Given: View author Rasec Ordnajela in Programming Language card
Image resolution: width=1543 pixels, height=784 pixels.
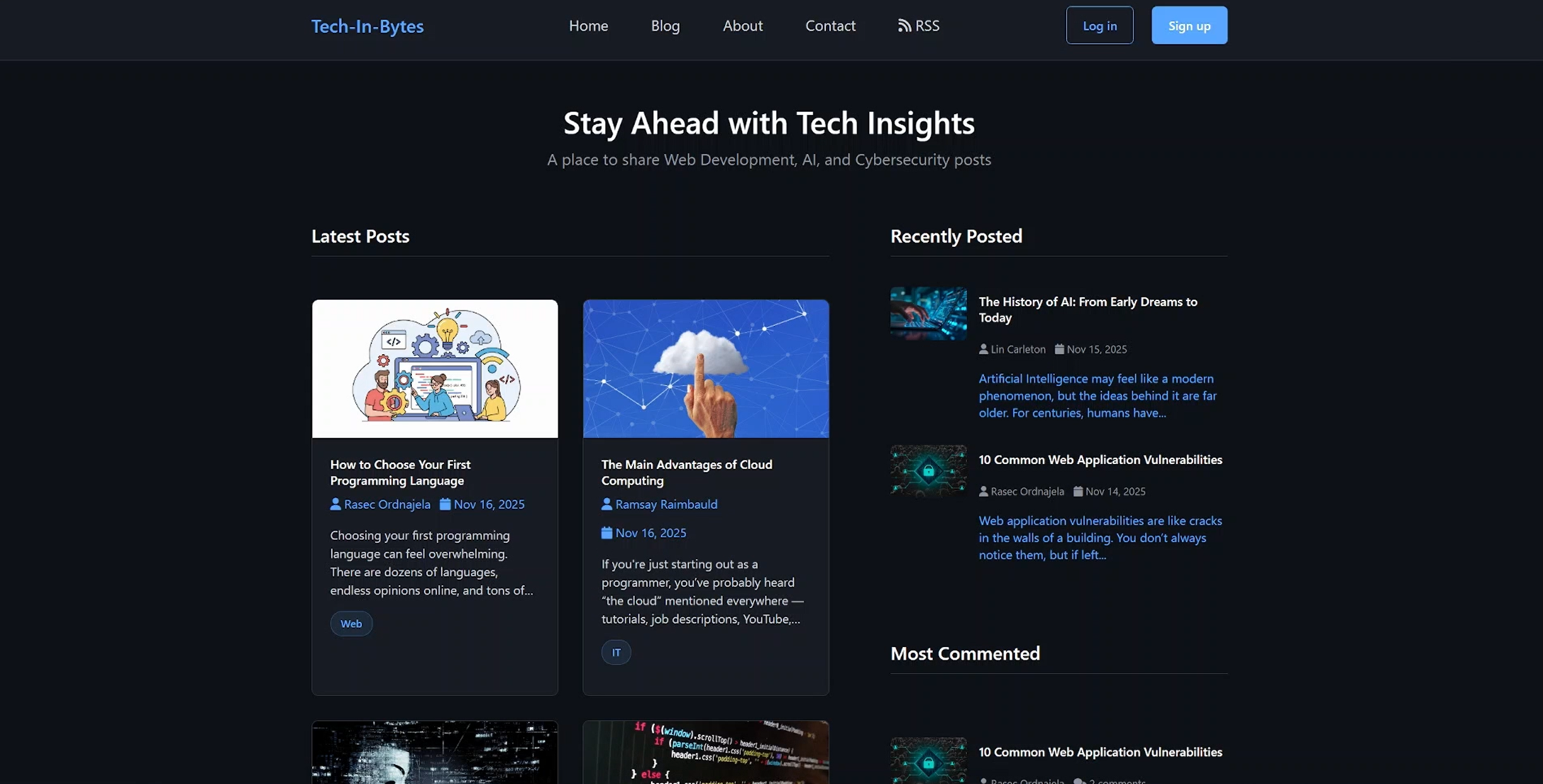Looking at the screenshot, I should click(x=387, y=504).
